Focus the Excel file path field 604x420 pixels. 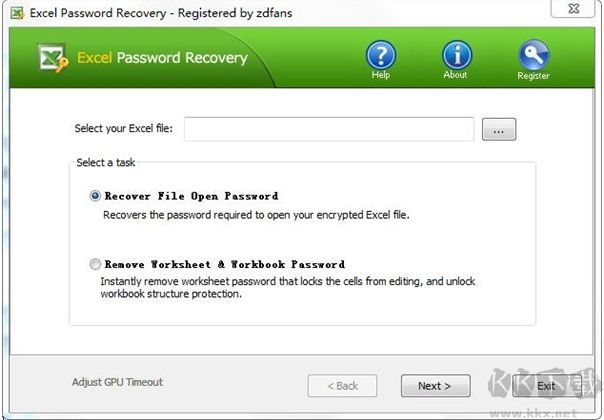pos(328,130)
